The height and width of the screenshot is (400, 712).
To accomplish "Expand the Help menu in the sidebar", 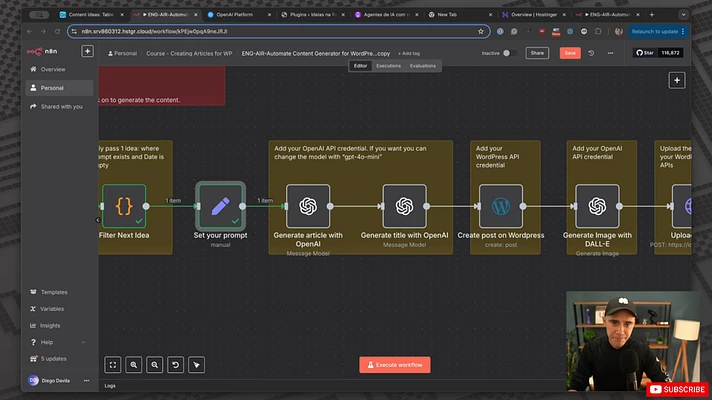I will (x=58, y=342).
